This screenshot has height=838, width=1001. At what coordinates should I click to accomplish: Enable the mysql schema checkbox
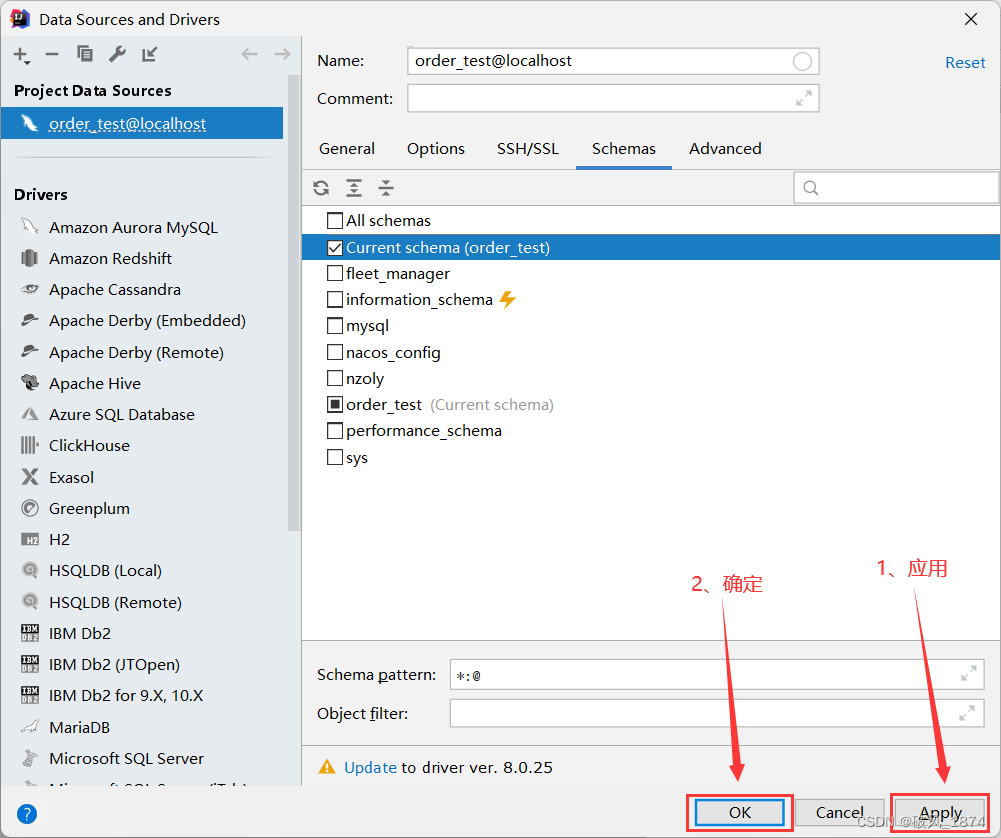pyautogui.click(x=335, y=326)
